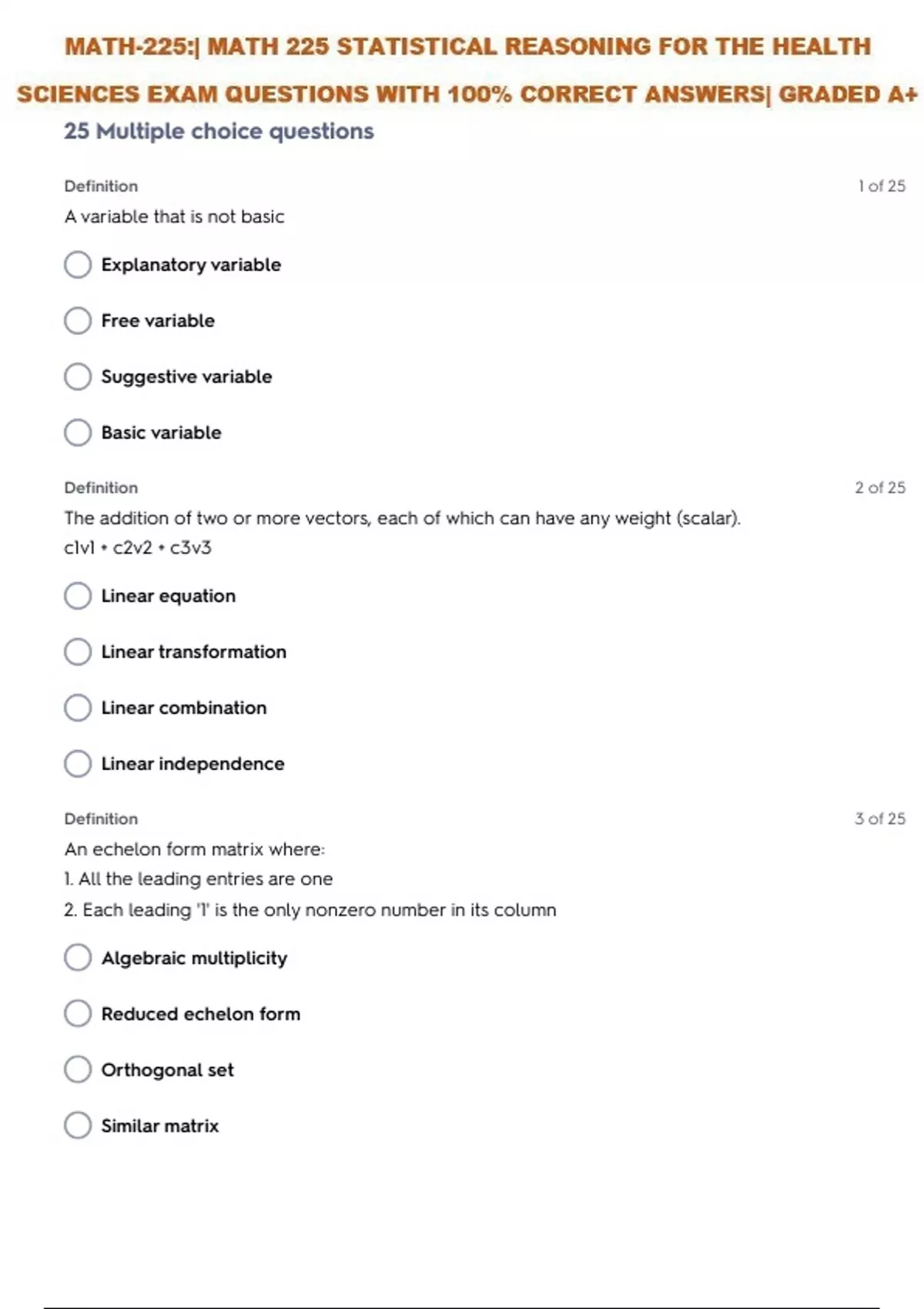Screen dimensions: 924x1309
Task: Click 'An echelon form matrix where:' text
Action: click(195, 849)
